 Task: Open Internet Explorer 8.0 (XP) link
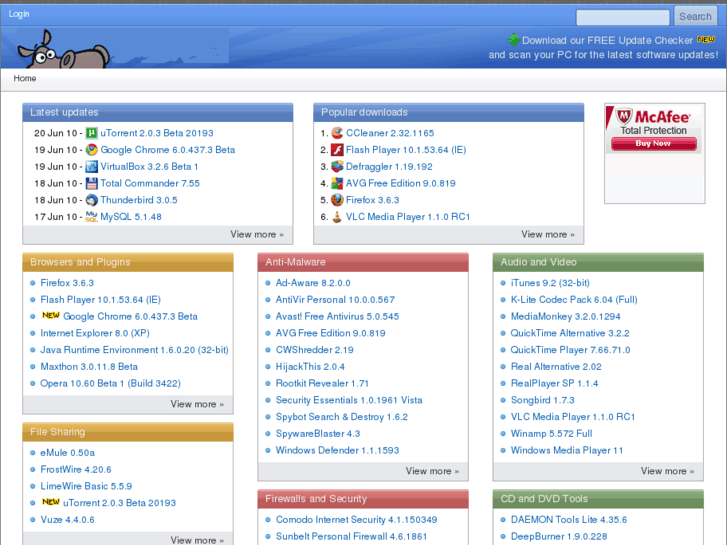(x=95, y=333)
